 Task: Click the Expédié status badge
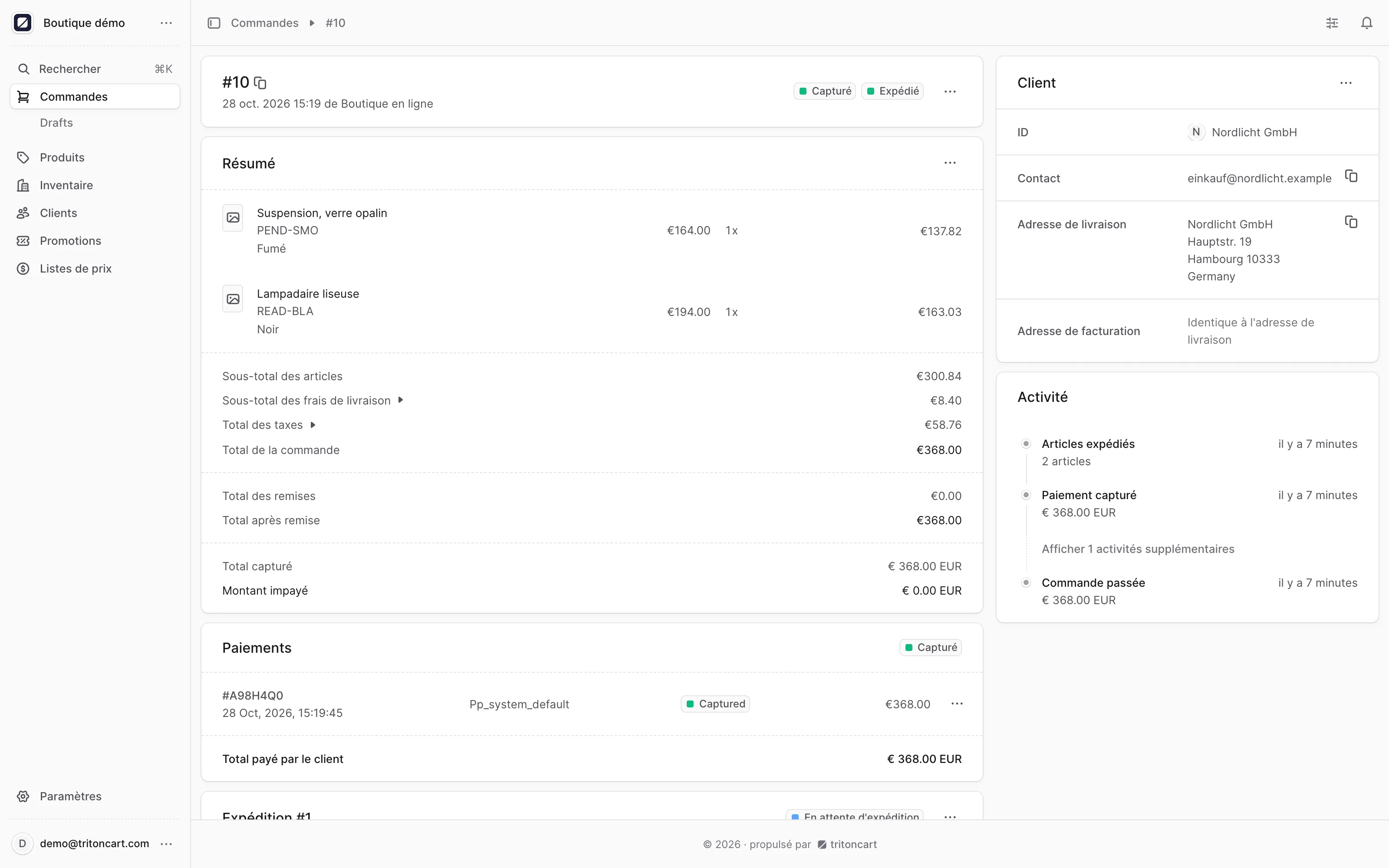(892, 91)
